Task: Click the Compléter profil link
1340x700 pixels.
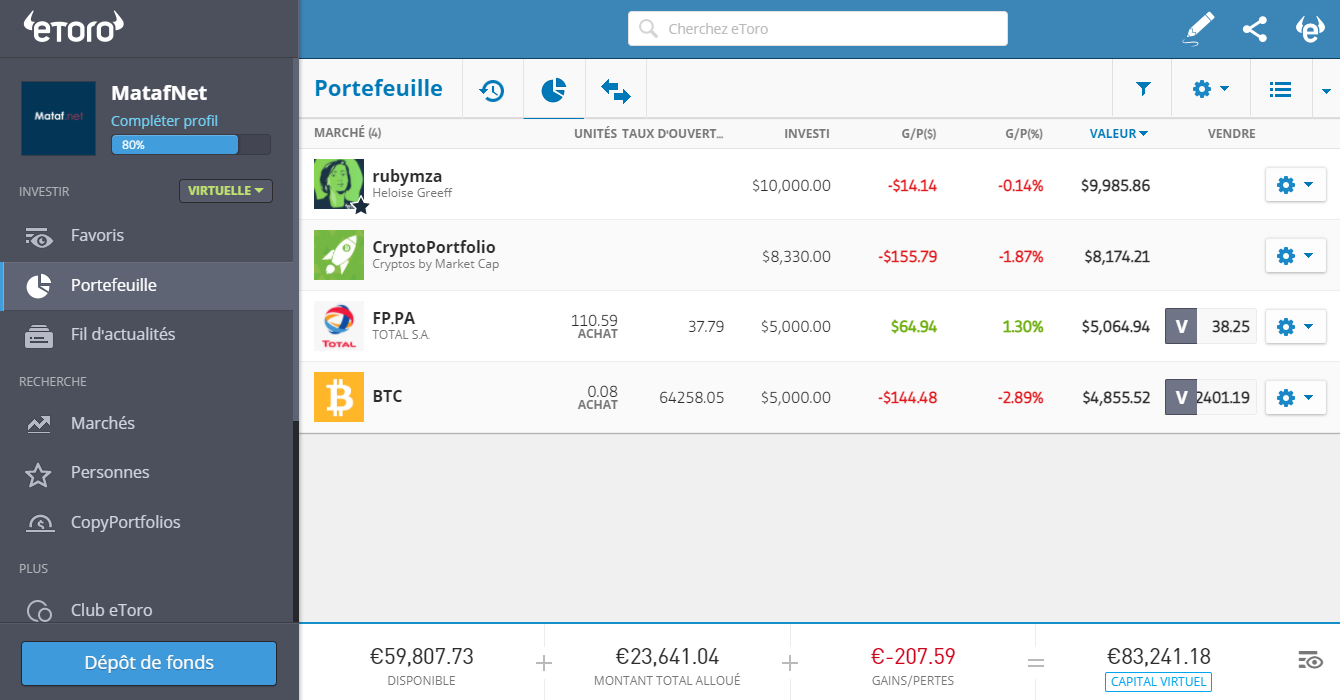Action: click(x=164, y=121)
